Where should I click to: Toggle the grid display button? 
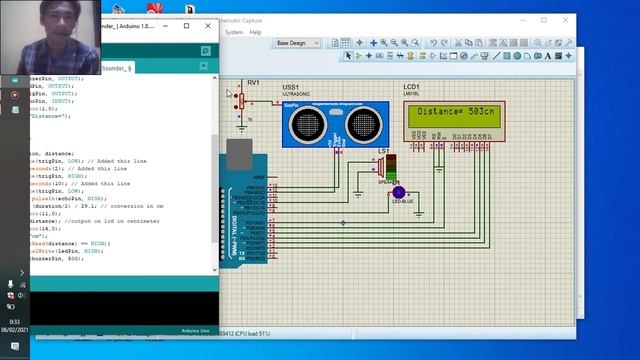point(346,43)
